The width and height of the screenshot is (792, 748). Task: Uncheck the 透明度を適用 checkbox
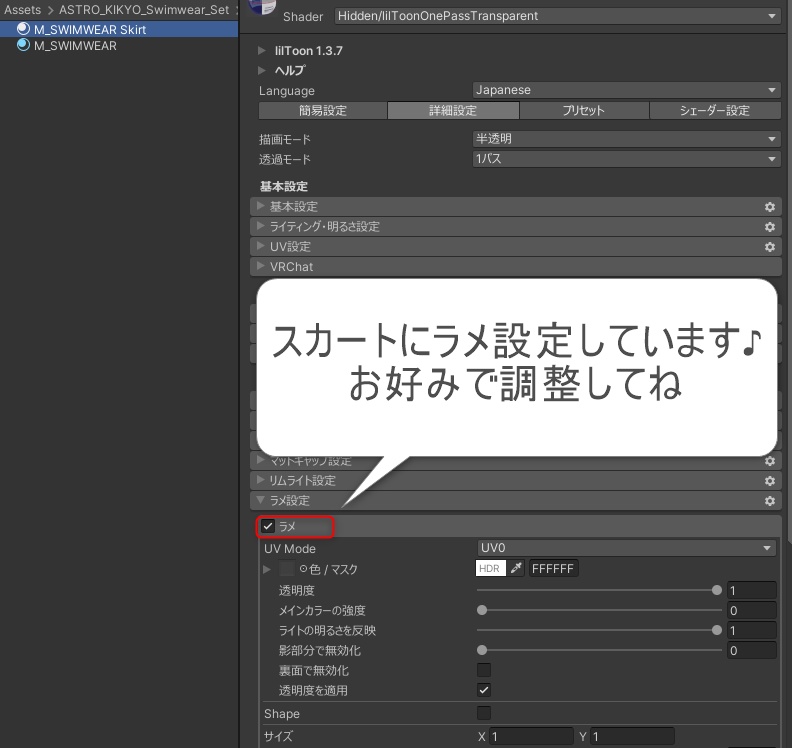pyautogui.click(x=484, y=690)
